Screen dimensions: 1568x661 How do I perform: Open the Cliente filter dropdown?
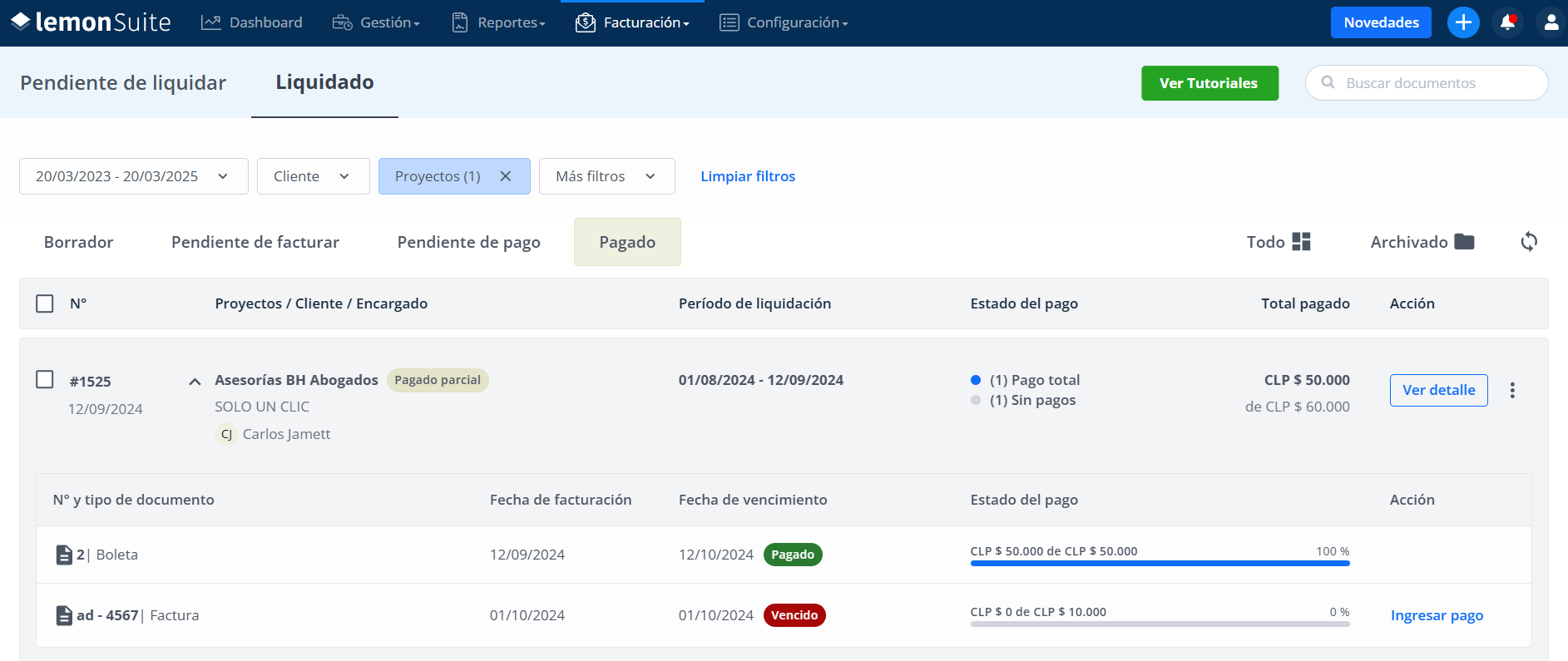(314, 176)
